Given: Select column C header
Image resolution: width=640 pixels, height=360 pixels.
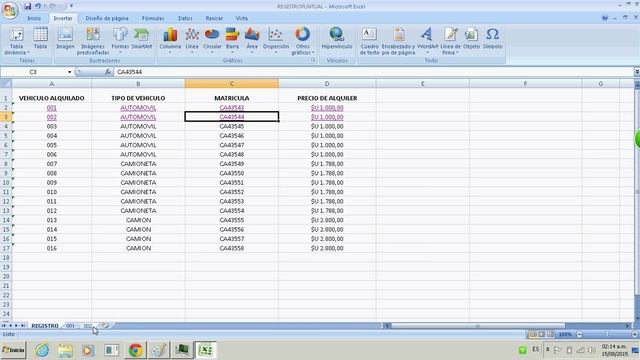Looking at the screenshot, I should [231, 84].
